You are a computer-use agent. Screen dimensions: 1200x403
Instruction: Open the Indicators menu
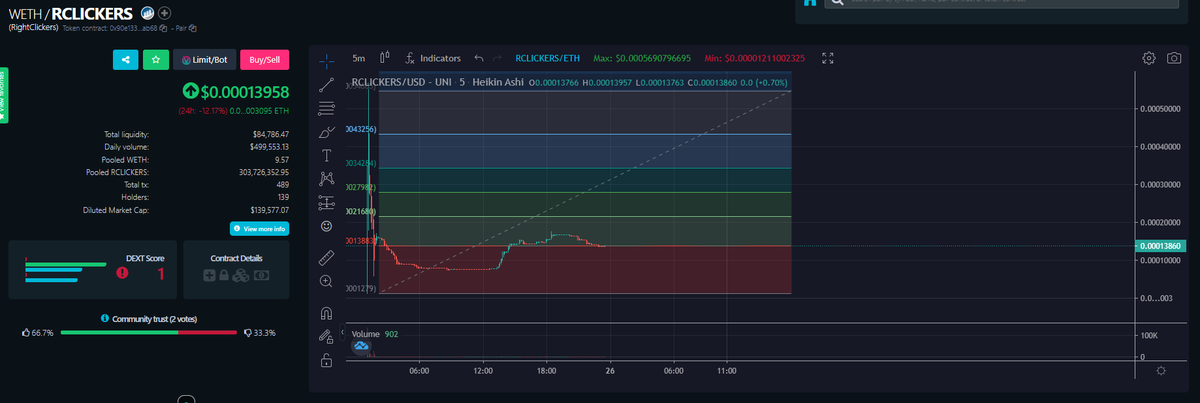pos(433,58)
